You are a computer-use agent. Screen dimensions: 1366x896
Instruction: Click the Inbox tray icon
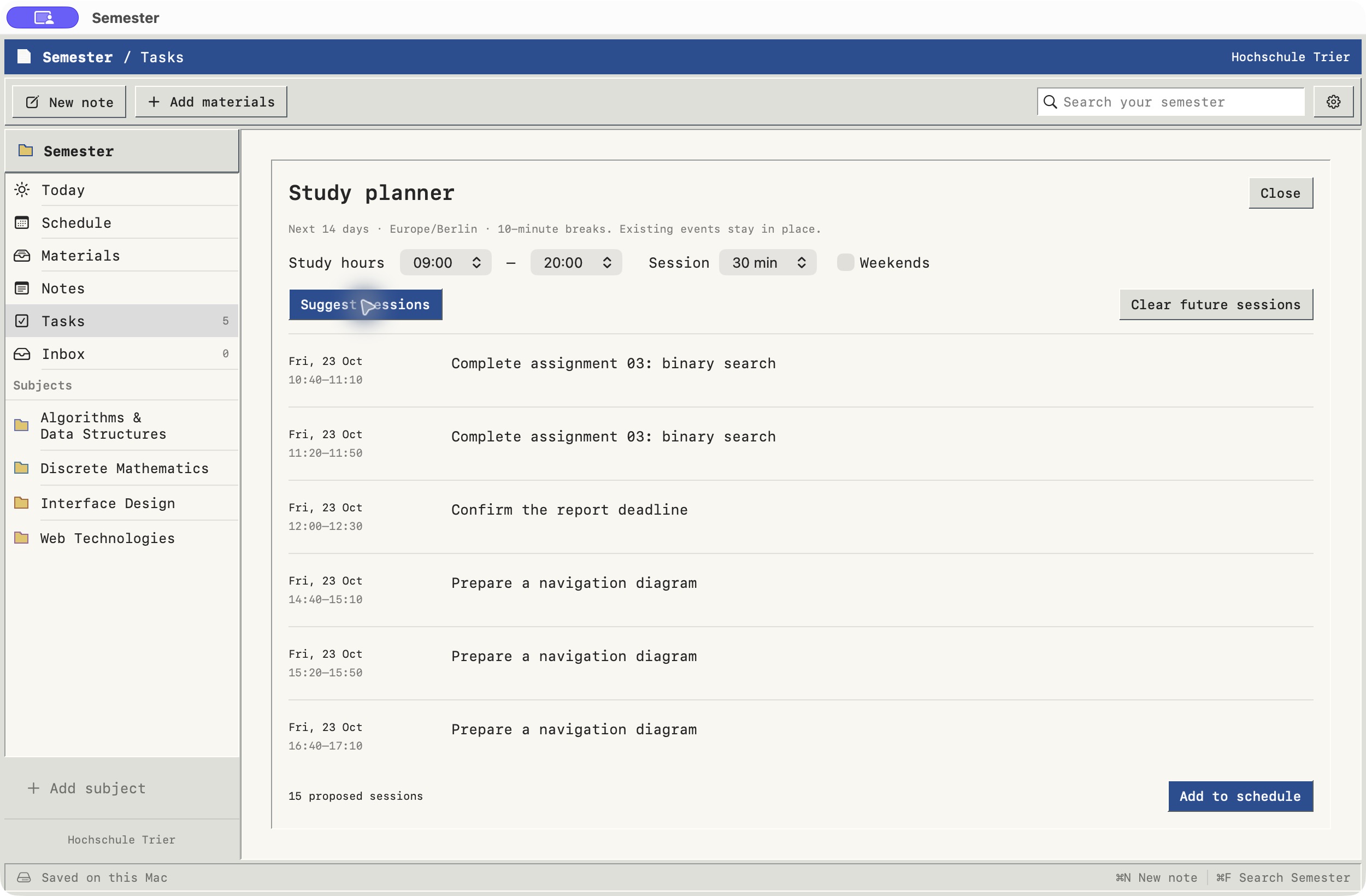click(x=22, y=353)
